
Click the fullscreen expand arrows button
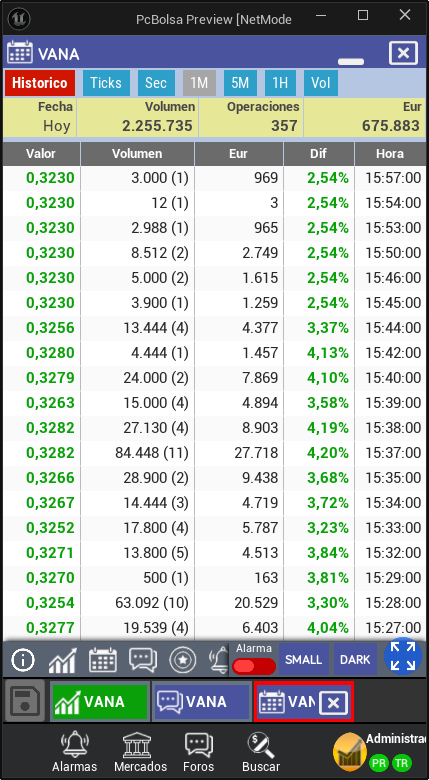(x=403, y=657)
